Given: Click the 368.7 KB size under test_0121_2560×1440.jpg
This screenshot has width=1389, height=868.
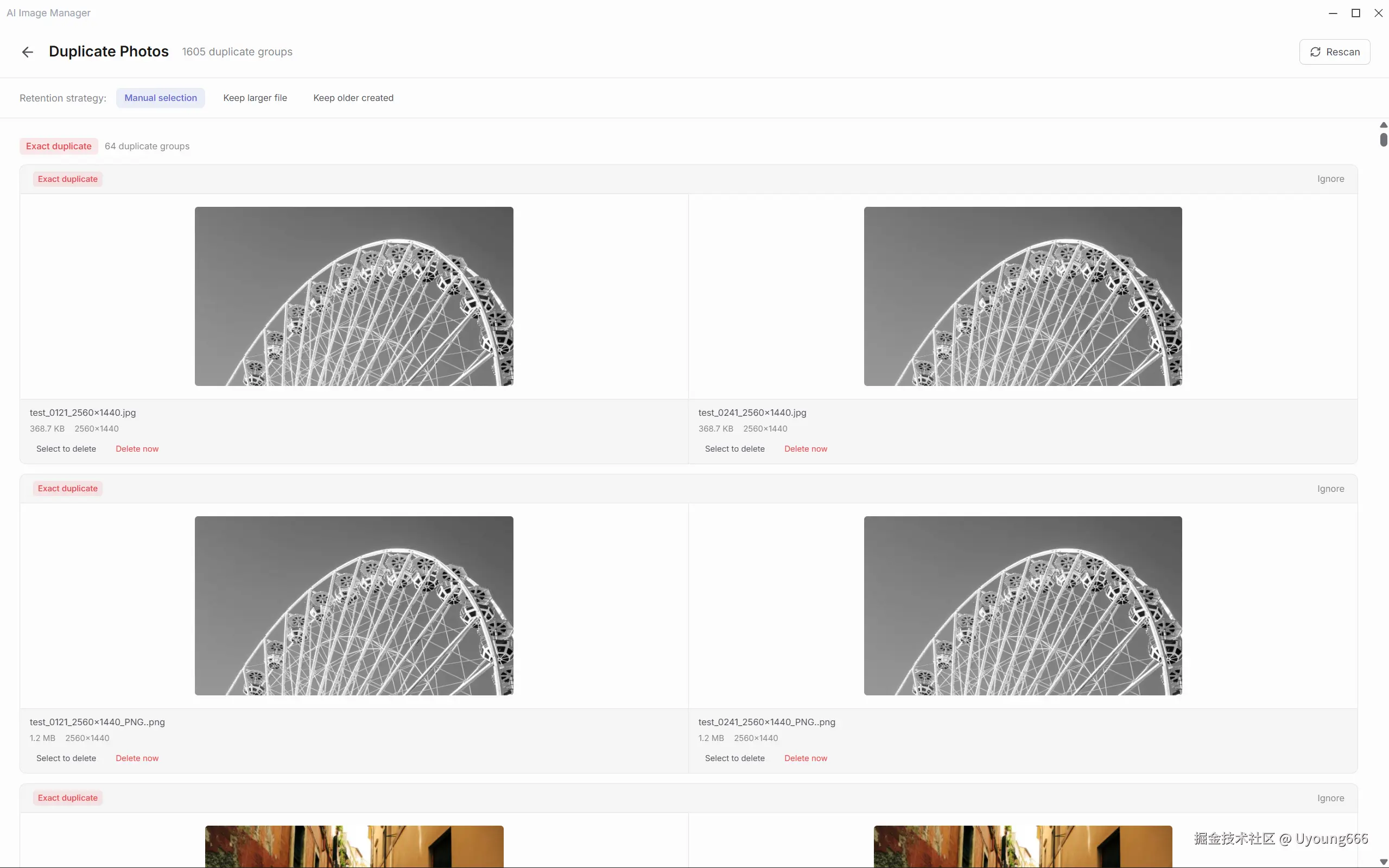Looking at the screenshot, I should click(x=47, y=429).
